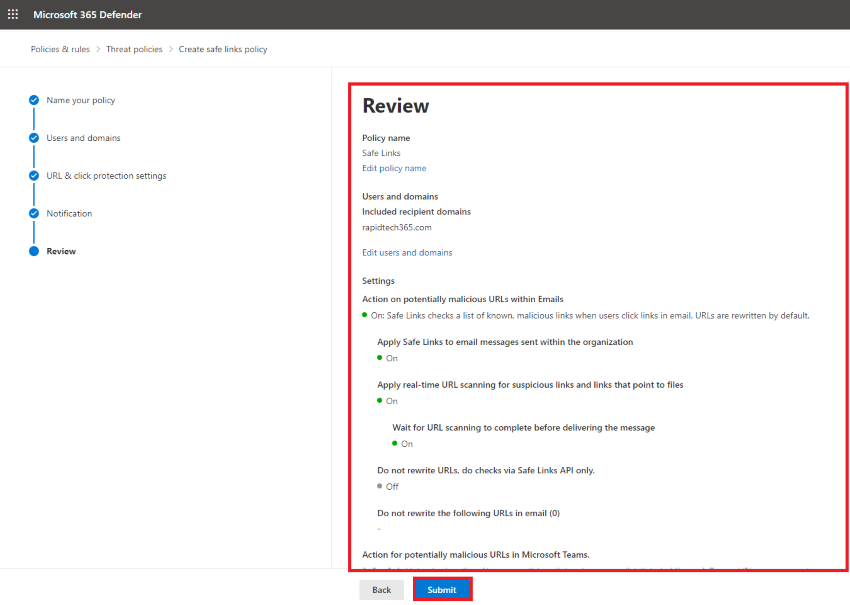Click the On: Safe Links checks description
Image resolution: width=850 pixels, height=605 pixels.
pos(586,316)
